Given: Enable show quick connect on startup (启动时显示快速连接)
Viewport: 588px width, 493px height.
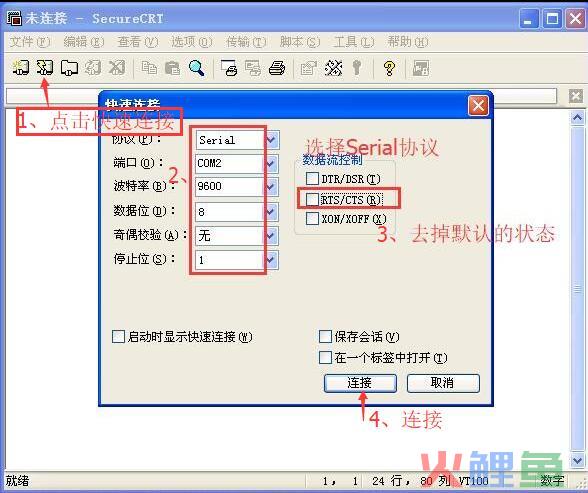Looking at the screenshot, I should click(118, 336).
